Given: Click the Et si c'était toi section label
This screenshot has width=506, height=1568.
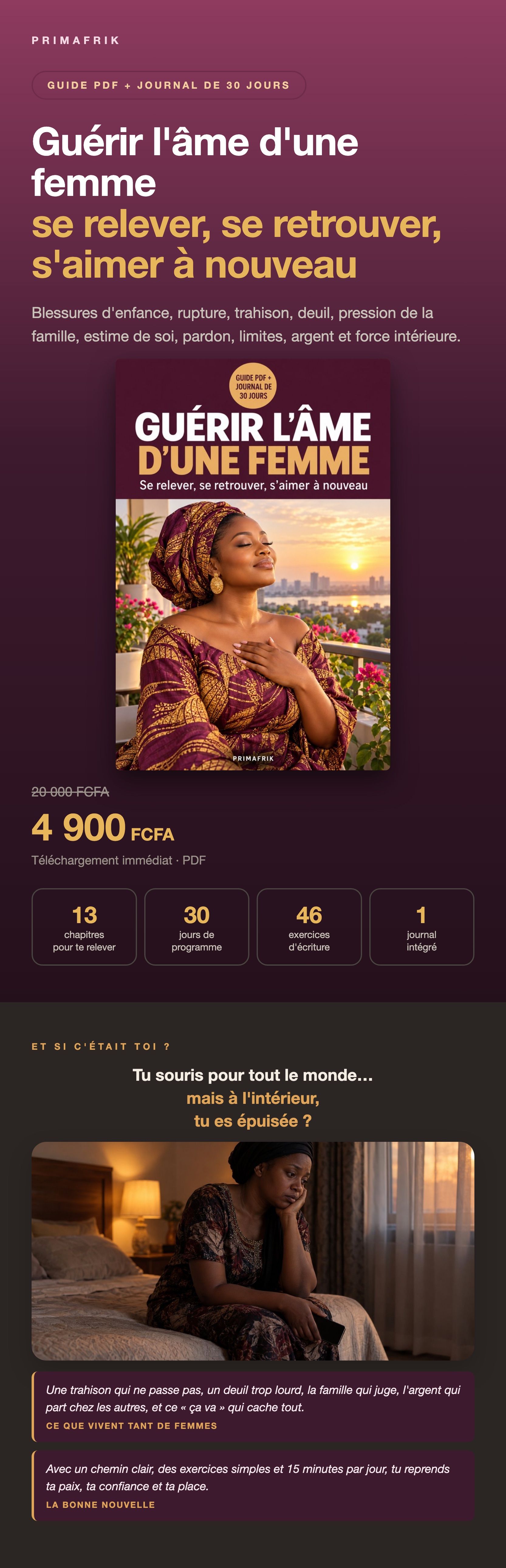Looking at the screenshot, I should [101, 1046].
